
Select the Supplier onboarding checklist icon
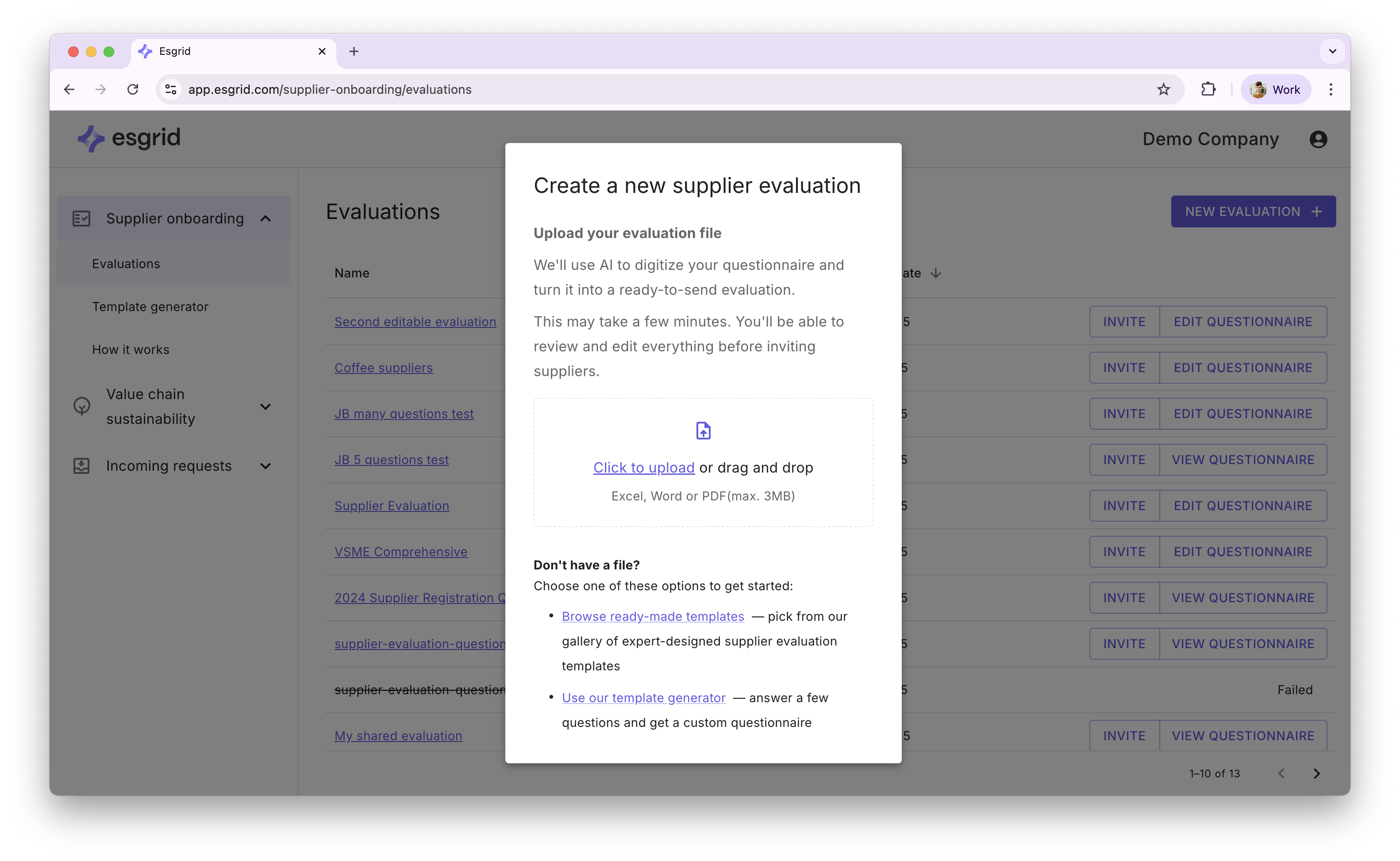coord(82,218)
